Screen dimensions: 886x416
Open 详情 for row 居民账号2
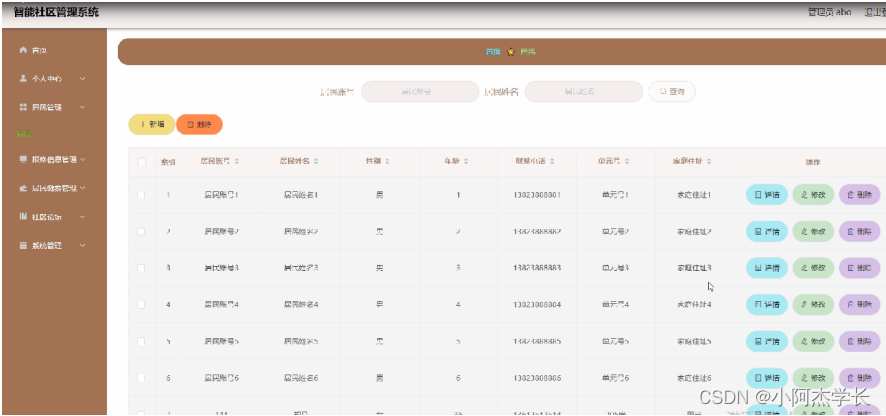tap(767, 231)
